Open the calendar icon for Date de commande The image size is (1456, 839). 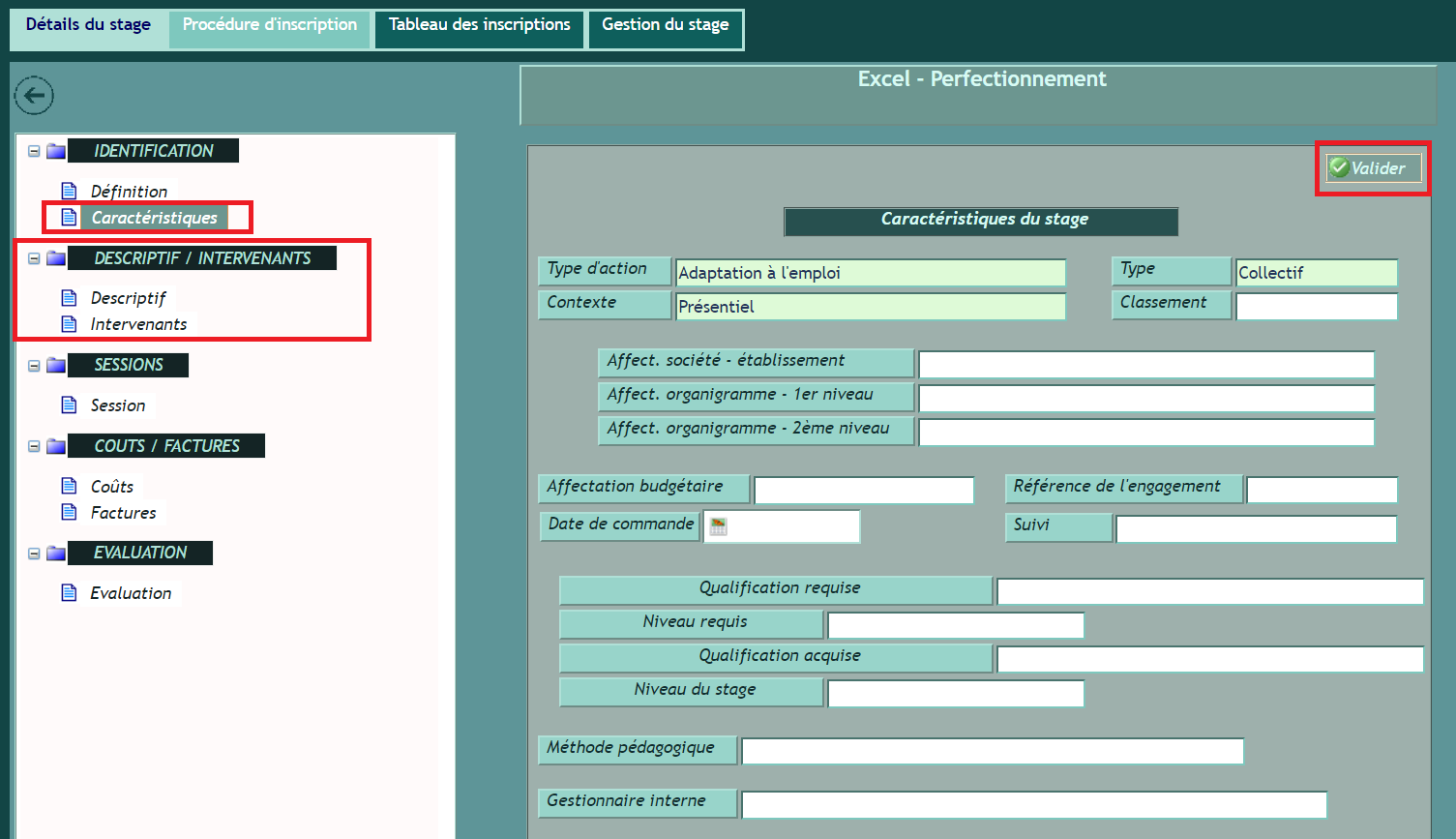718,526
